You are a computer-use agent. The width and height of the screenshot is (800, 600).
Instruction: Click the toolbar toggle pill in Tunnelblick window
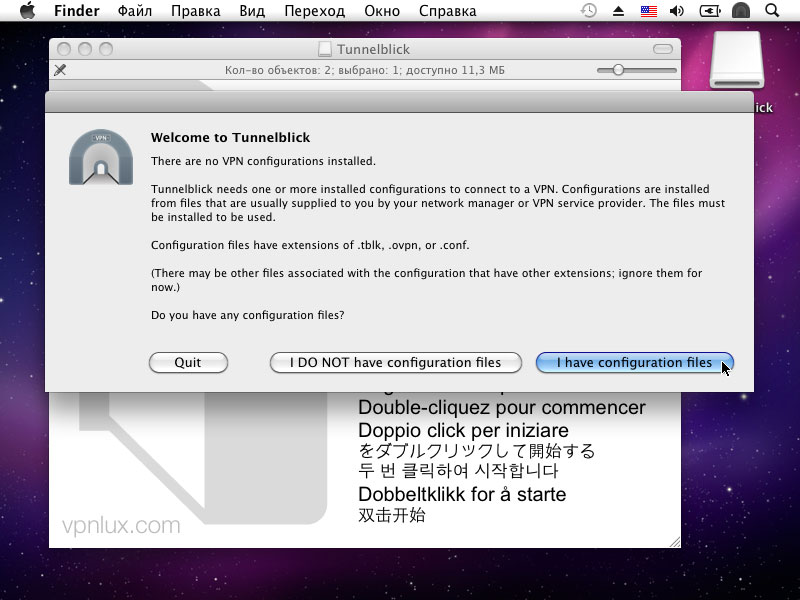(663, 49)
